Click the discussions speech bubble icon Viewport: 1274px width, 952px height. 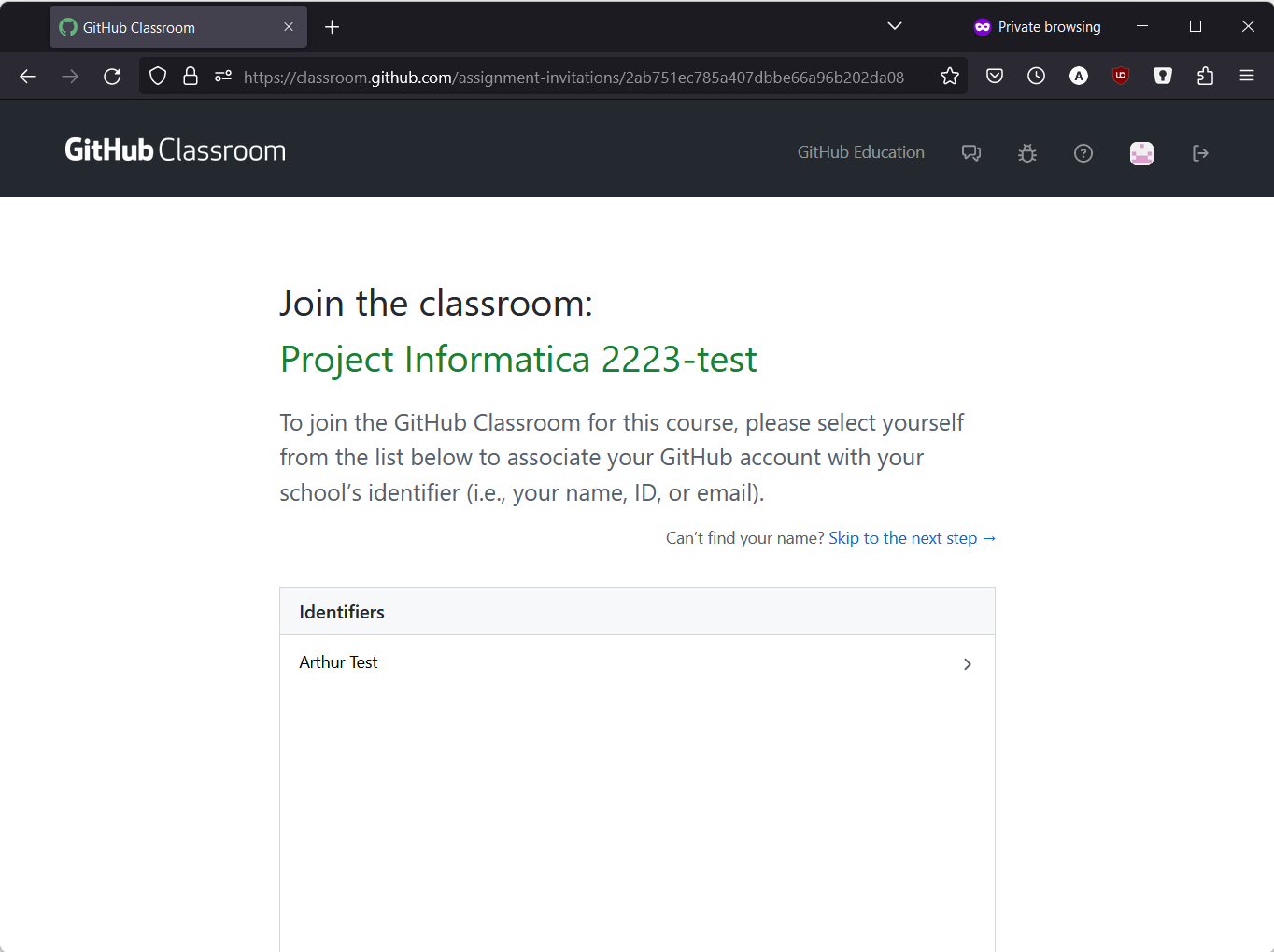[x=971, y=153]
